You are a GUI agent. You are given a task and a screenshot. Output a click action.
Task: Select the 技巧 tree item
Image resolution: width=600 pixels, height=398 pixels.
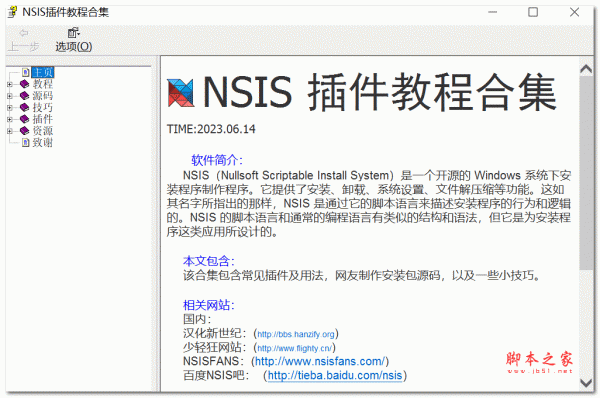(x=42, y=107)
